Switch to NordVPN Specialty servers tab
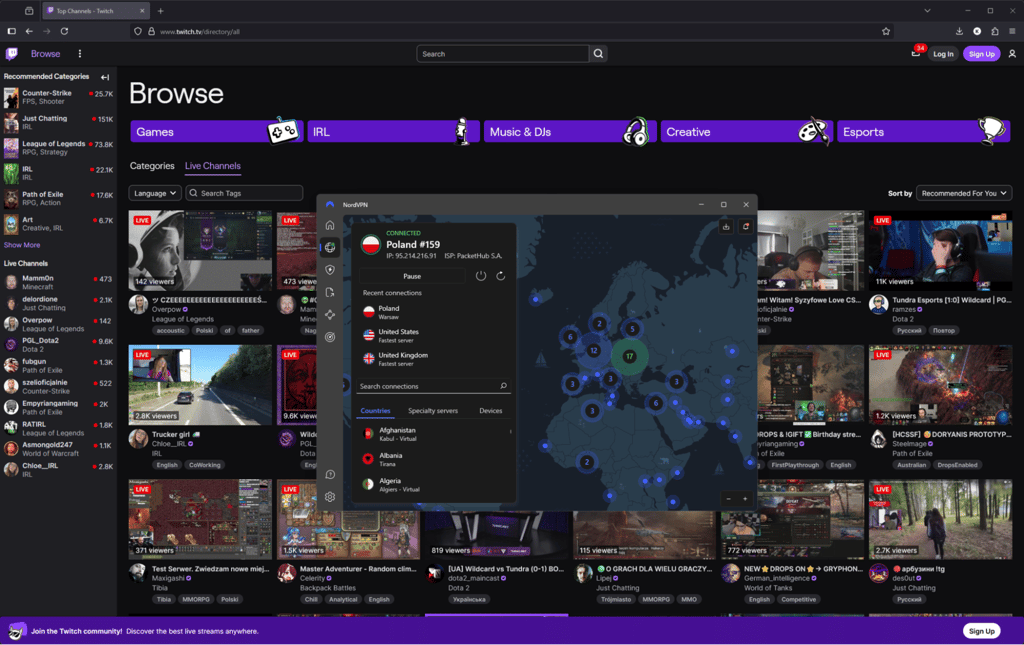 432,411
